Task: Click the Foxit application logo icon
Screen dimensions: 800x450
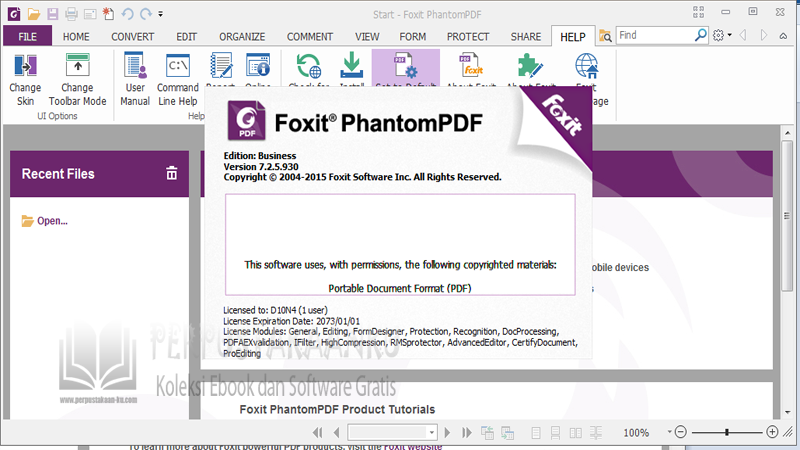Action: click(14, 14)
